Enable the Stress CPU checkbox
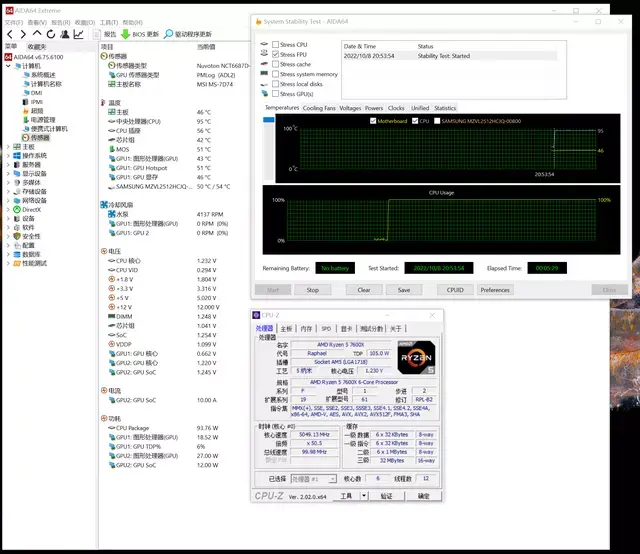The height and width of the screenshot is (554, 640). pyautogui.click(x=276, y=44)
